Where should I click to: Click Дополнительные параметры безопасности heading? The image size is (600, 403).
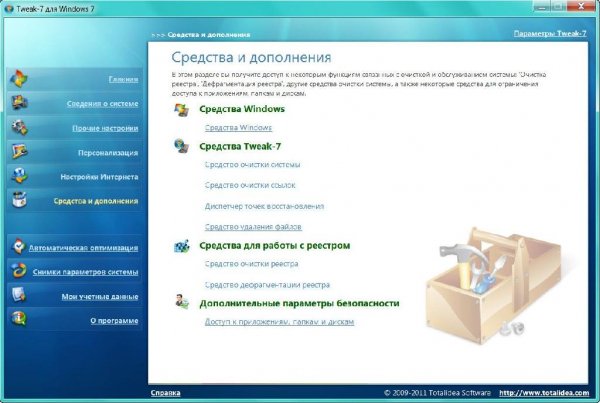pos(299,303)
